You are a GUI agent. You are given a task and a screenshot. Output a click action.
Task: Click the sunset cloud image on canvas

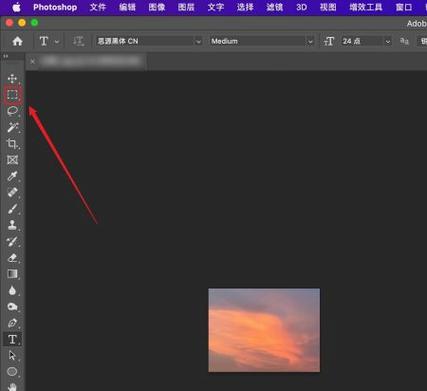[264, 330]
